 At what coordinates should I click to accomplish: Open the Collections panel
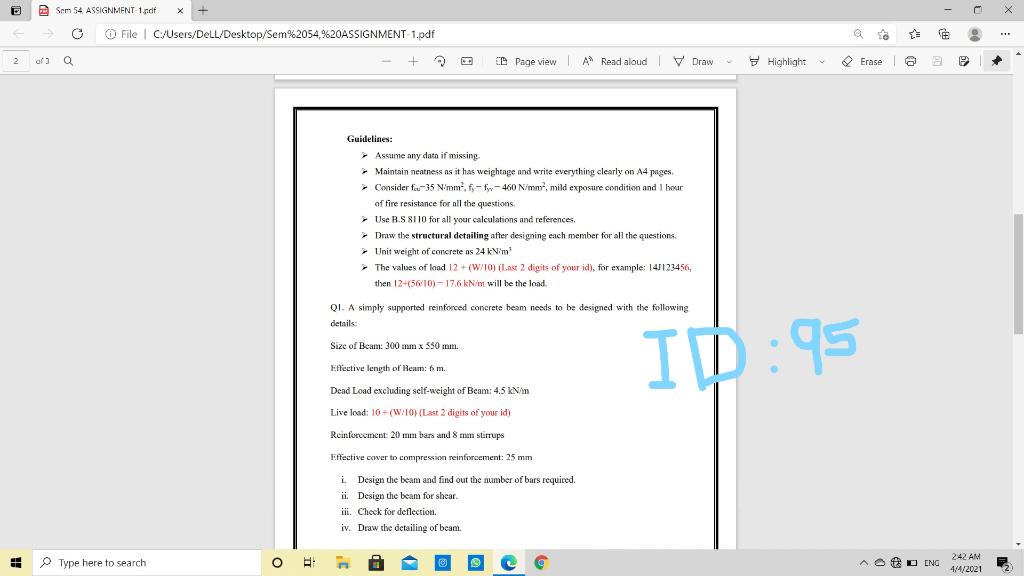click(944, 34)
